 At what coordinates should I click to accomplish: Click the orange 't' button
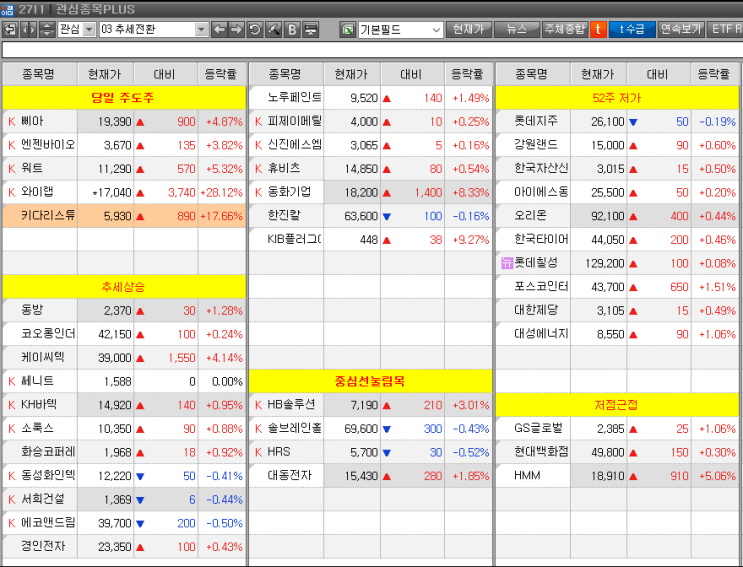(598, 29)
